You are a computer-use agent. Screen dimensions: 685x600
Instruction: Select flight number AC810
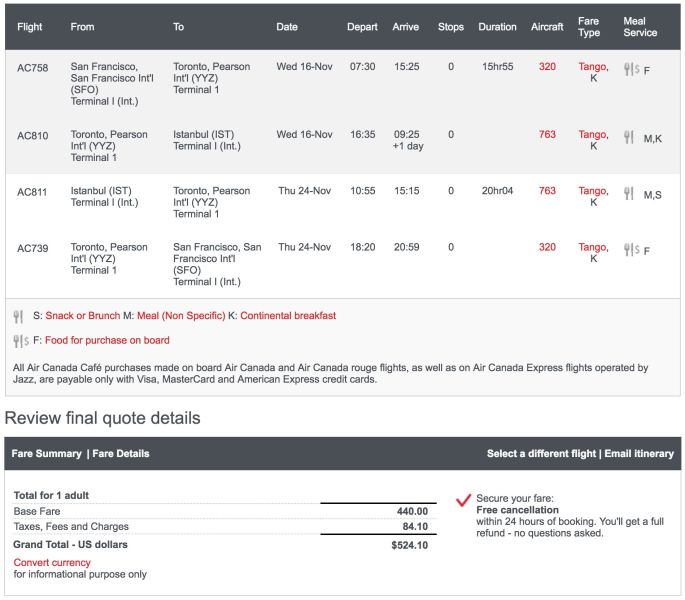coord(32,135)
